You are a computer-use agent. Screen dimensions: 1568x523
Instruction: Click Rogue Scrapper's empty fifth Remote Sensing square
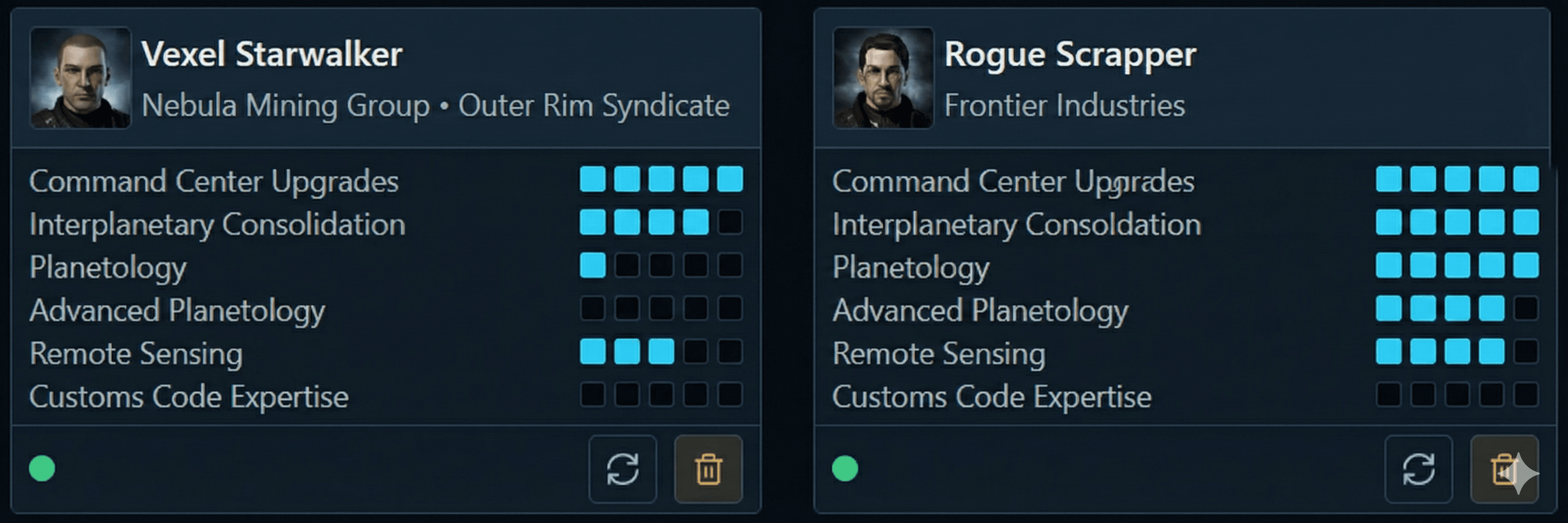pyautogui.click(x=1526, y=351)
